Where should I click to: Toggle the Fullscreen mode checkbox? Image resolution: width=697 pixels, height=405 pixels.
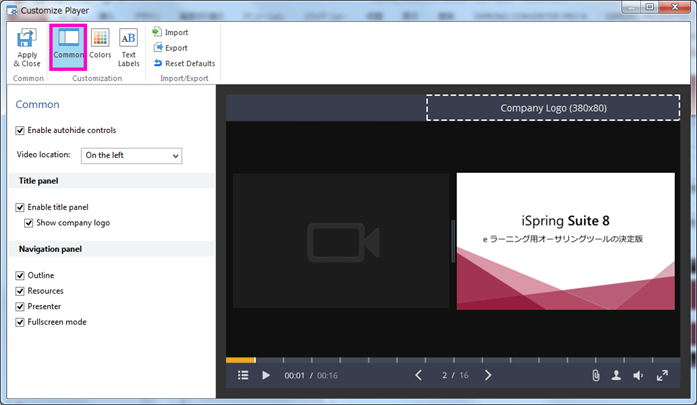20,322
